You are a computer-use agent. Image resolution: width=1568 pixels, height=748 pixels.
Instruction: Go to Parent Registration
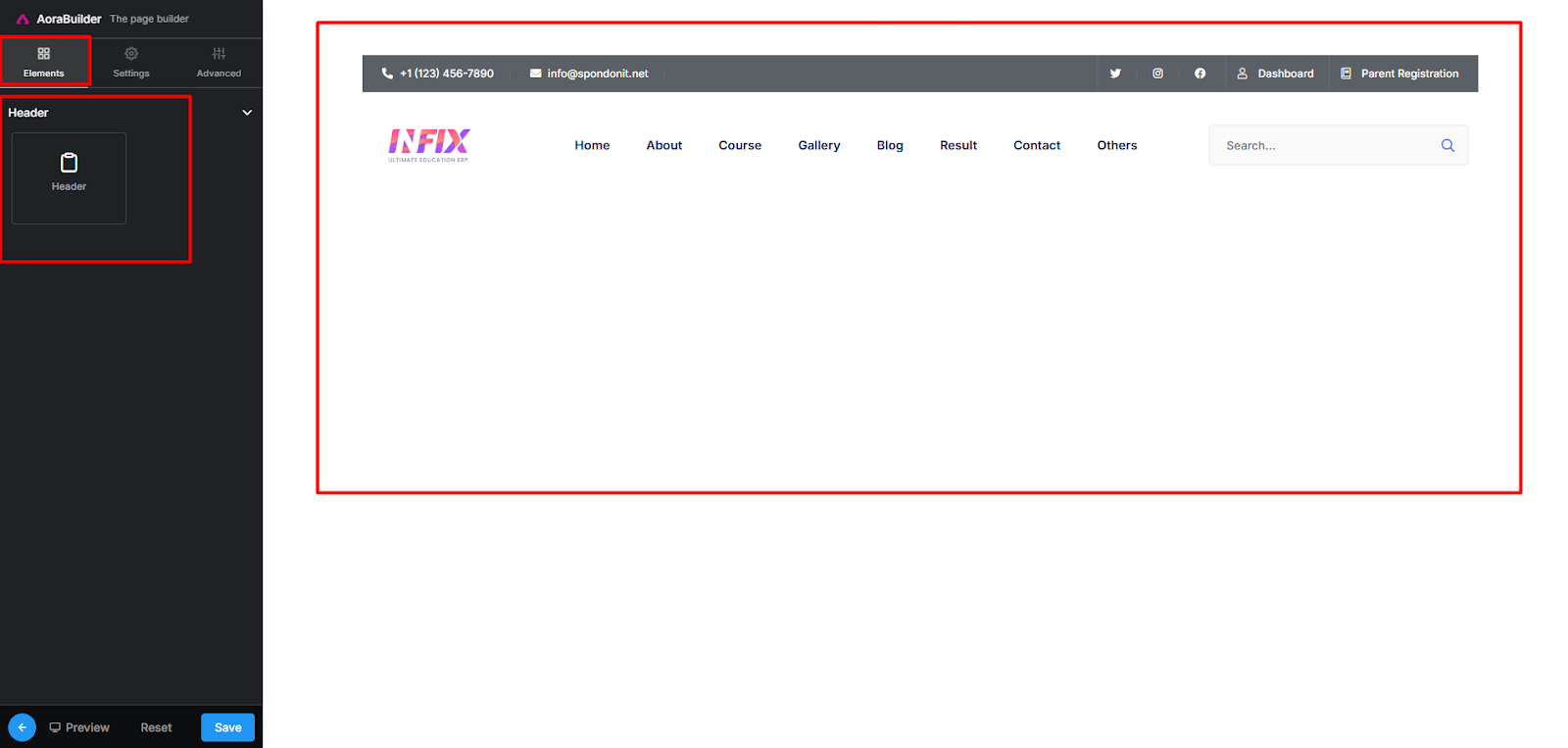click(x=1399, y=74)
